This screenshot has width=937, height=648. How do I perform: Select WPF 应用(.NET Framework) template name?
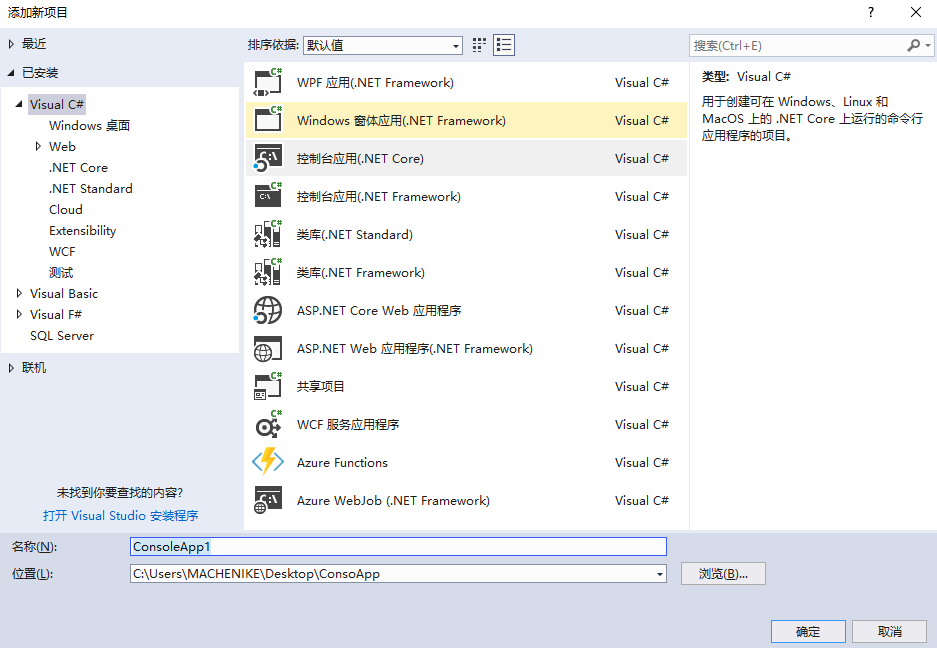coord(375,82)
